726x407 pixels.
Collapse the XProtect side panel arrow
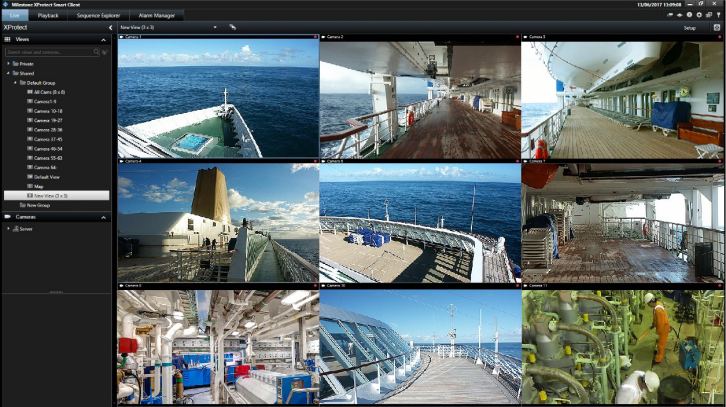point(110,27)
